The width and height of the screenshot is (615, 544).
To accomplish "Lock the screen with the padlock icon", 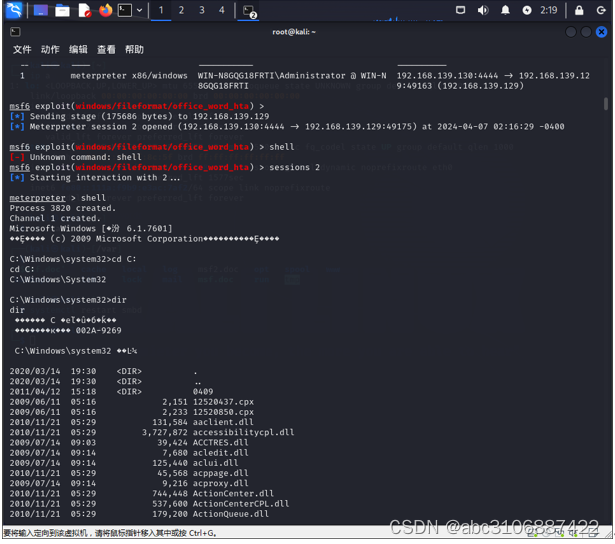I will pyautogui.click(x=579, y=10).
